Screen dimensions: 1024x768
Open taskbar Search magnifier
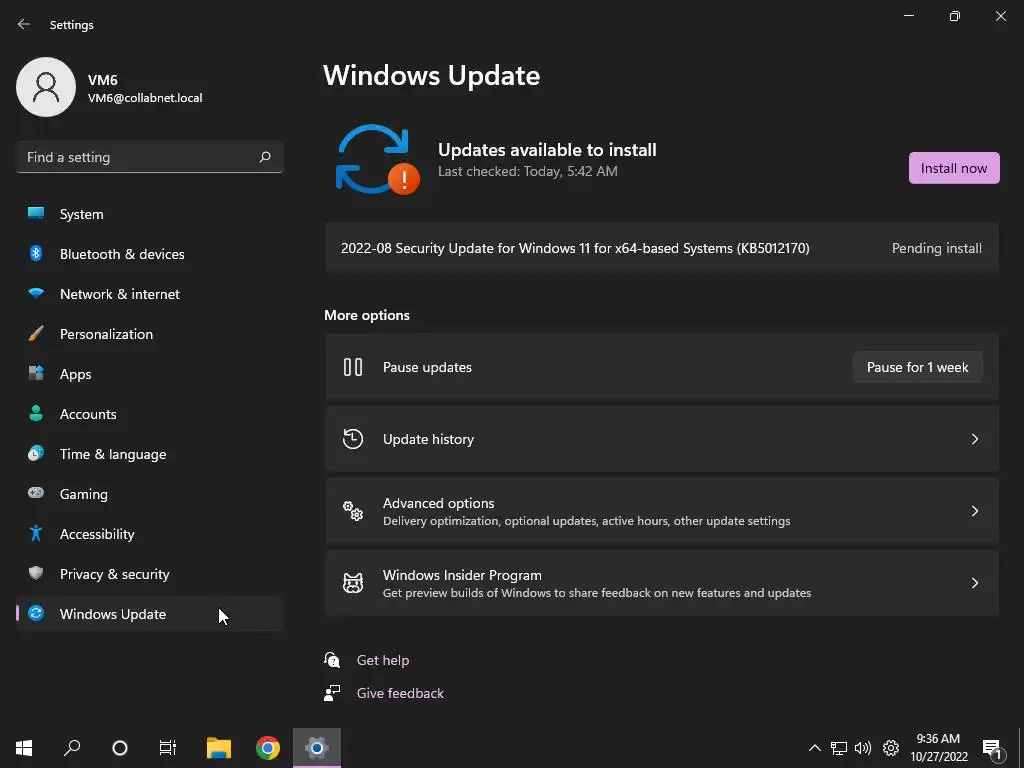click(72, 748)
